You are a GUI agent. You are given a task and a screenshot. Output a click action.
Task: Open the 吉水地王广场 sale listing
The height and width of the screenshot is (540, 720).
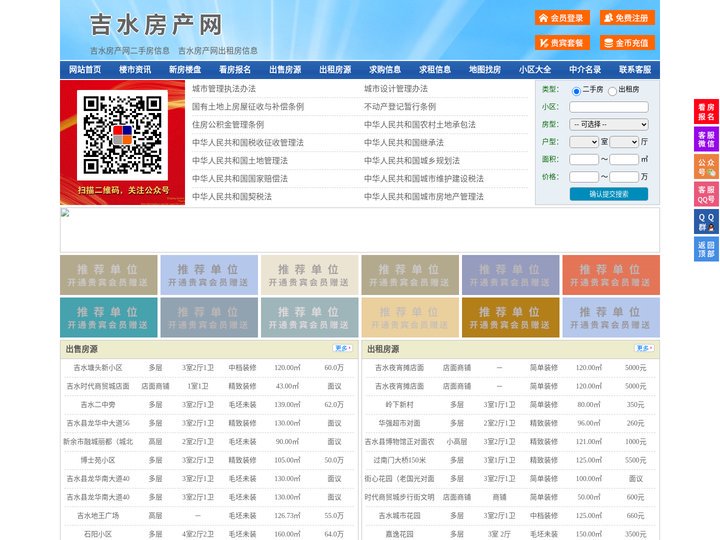click(98, 516)
